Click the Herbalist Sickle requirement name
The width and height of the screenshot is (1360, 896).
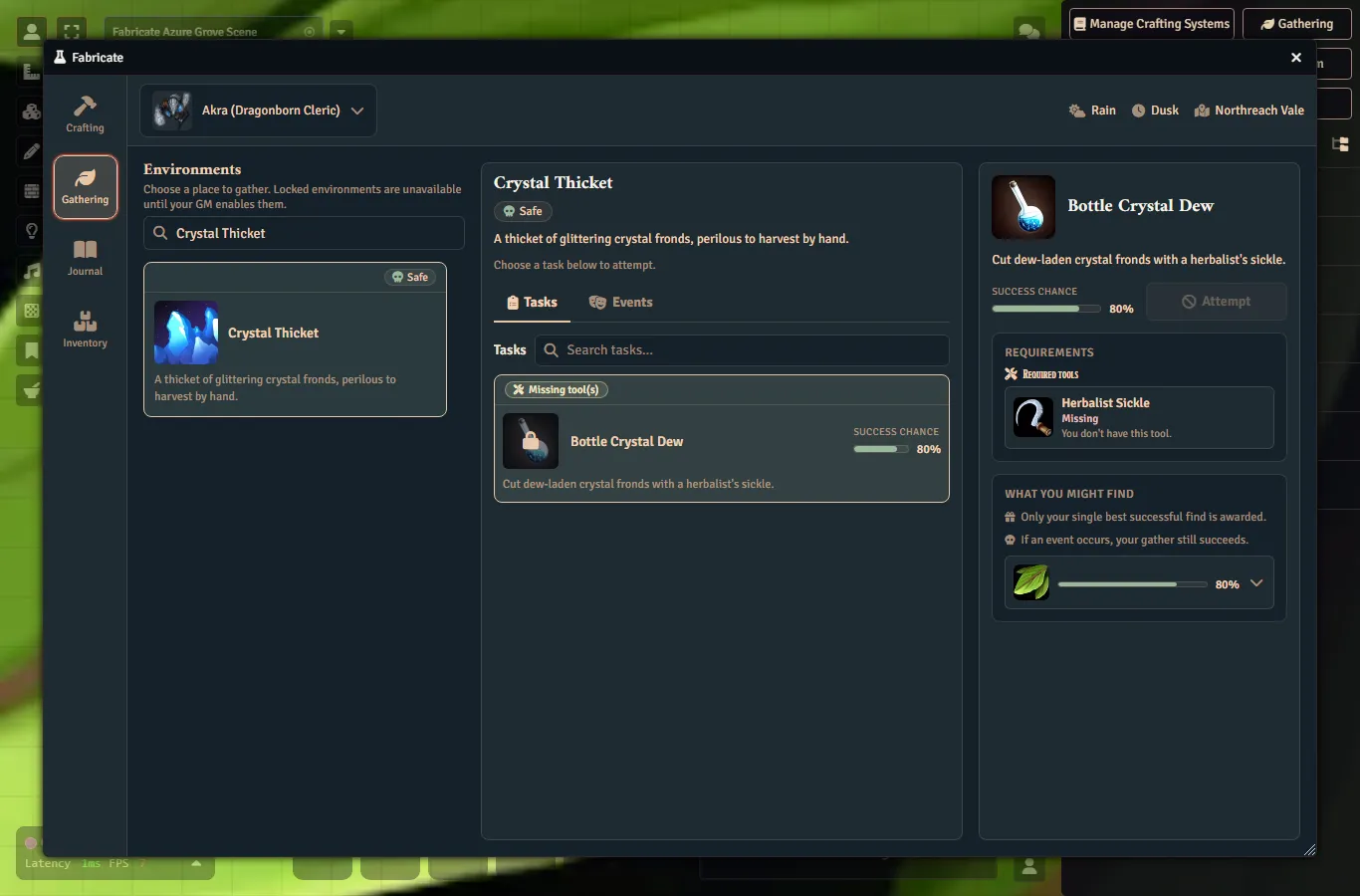(1105, 403)
